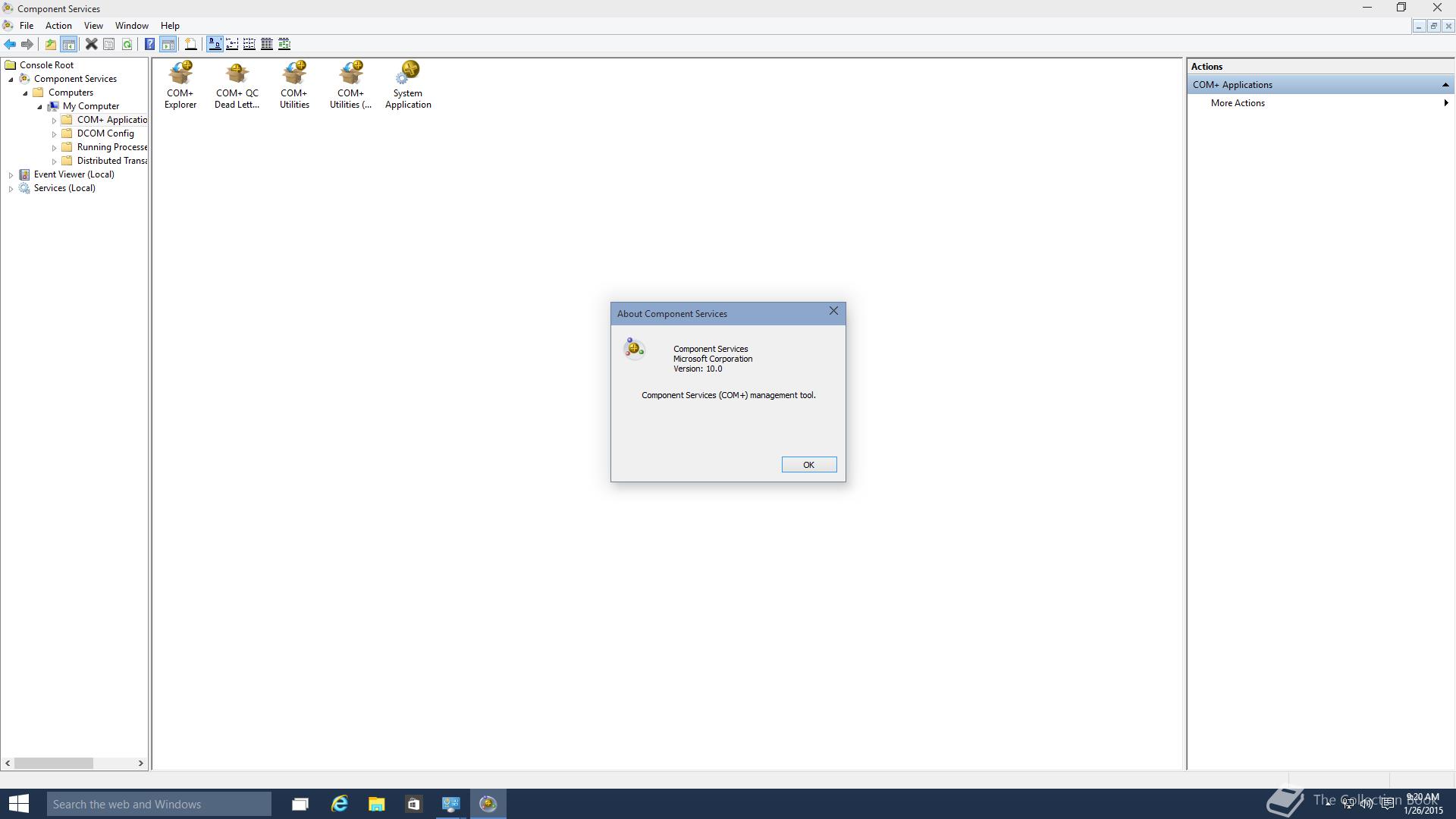
Task: Minimize the inner MDI console window
Action: pos(1418,27)
